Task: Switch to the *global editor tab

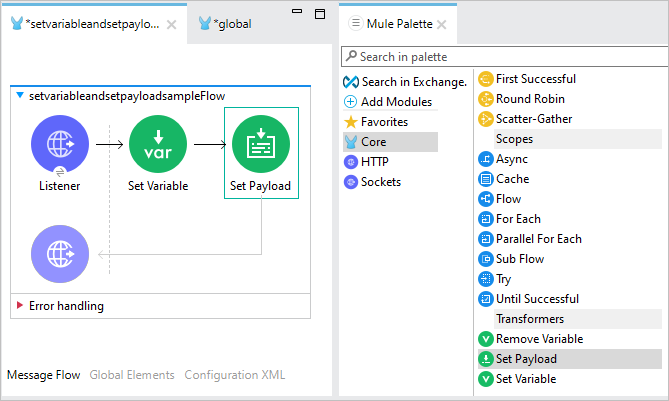Action: pyautogui.click(x=225, y=24)
